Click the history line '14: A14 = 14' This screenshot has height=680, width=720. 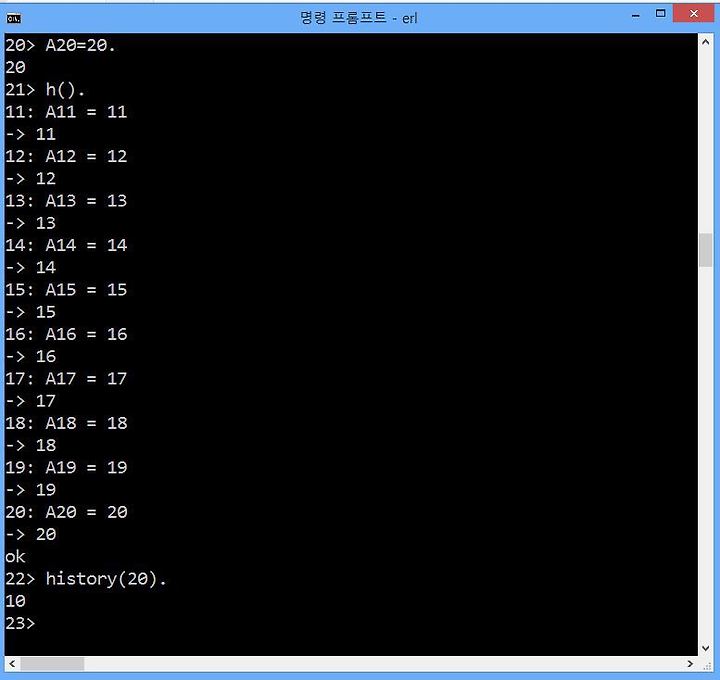click(66, 245)
